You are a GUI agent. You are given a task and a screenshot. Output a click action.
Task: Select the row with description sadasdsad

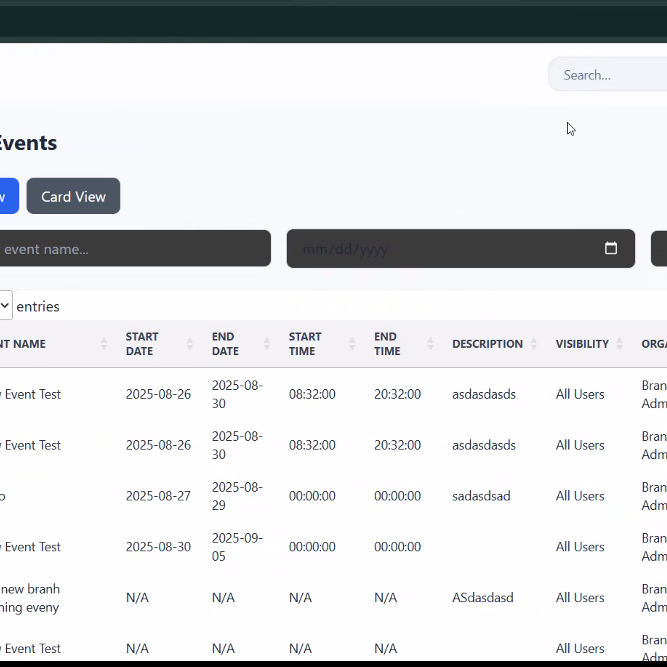point(481,496)
